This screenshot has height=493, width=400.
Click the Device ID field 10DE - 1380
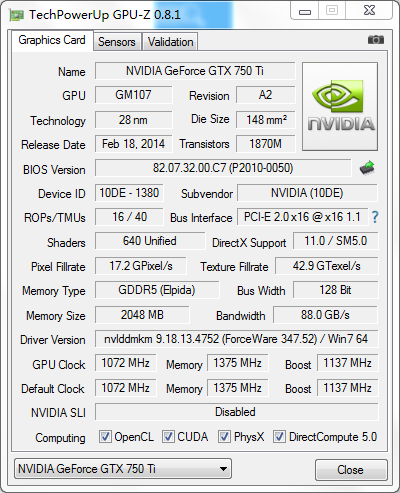tap(129, 193)
